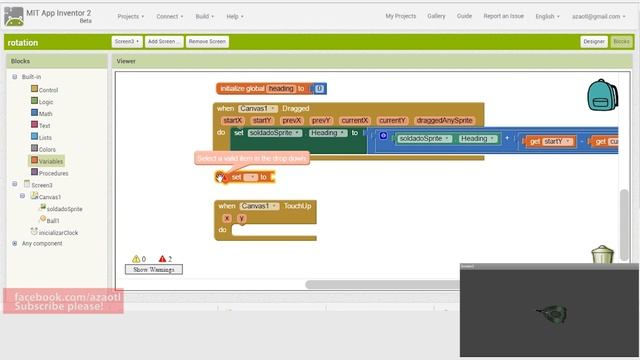Click the viewer horizontal scrollbar

tap(382, 284)
